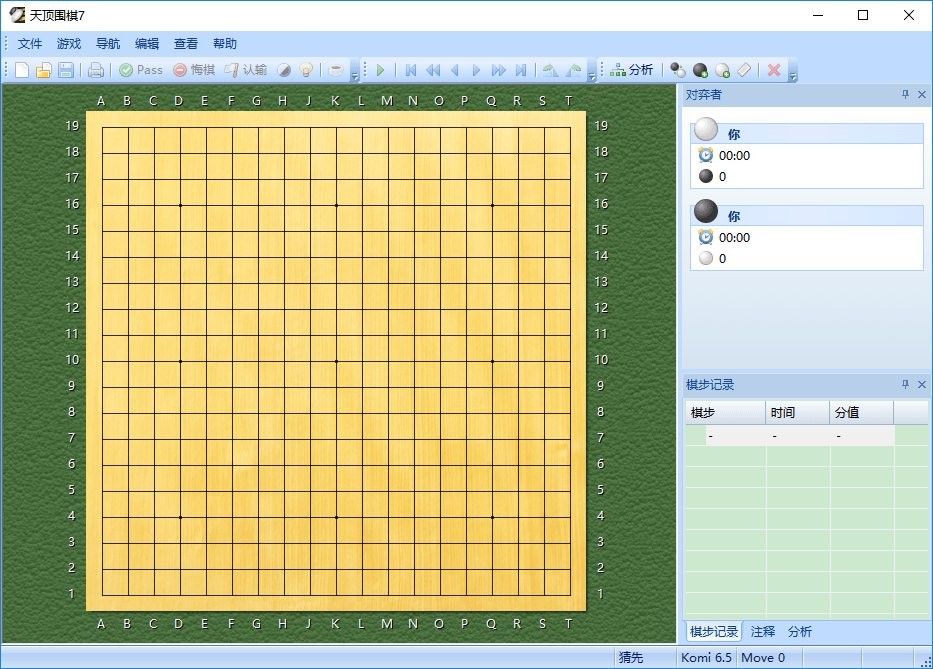
Task: Click the hint lamp icon
Action: pos(305,70)
